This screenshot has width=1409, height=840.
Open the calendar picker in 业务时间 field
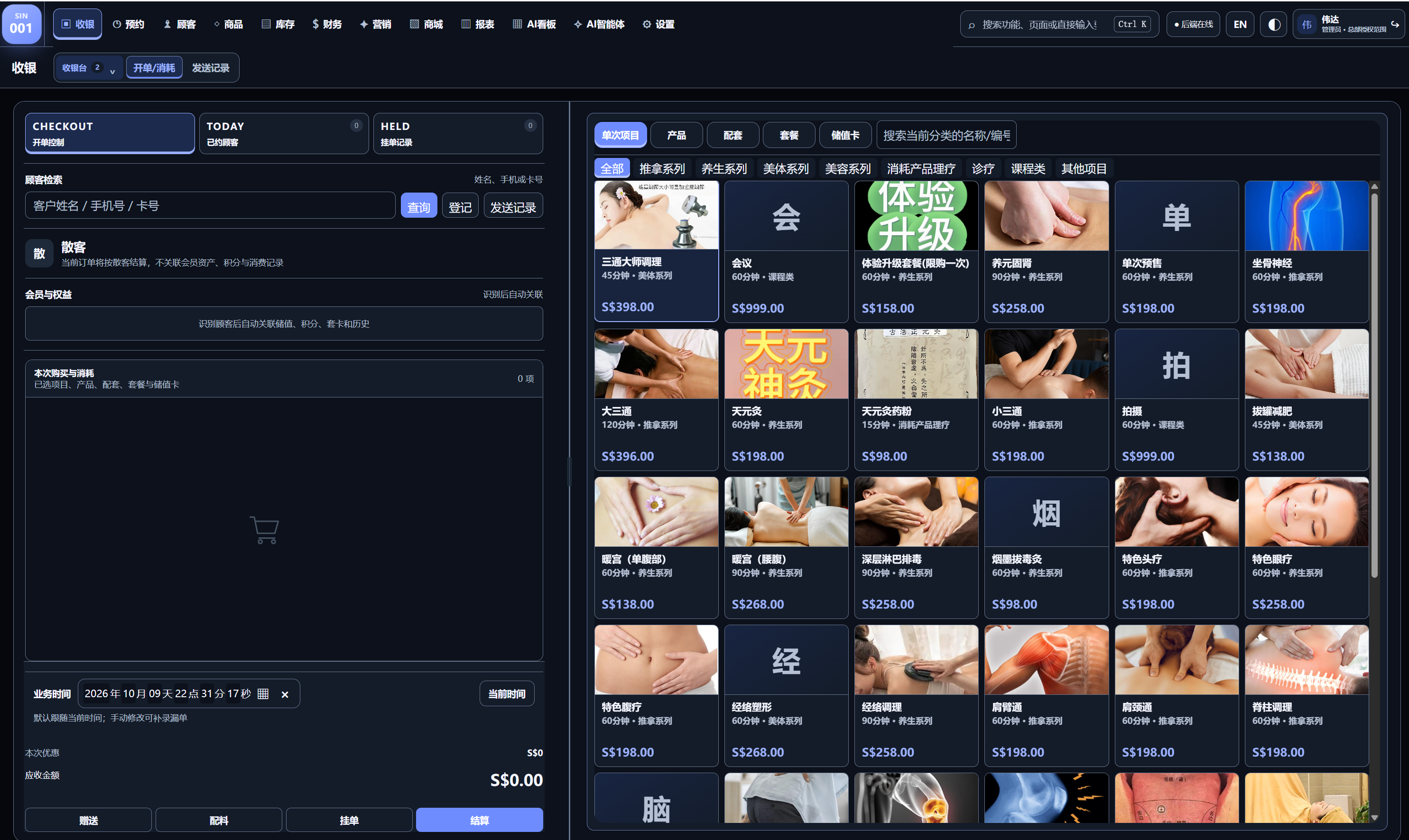point(263,694)
